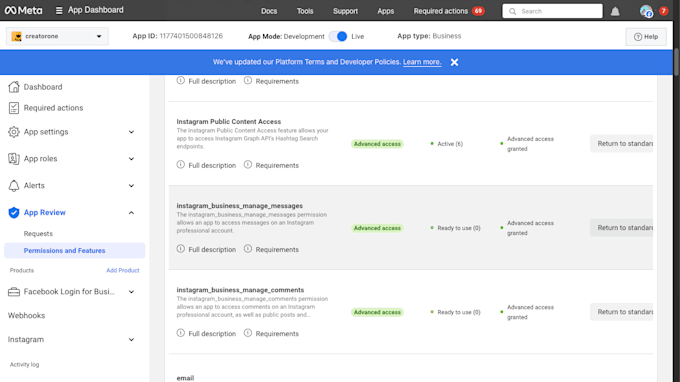
Task: Click the red 7 notification badge
Action: 664,11
